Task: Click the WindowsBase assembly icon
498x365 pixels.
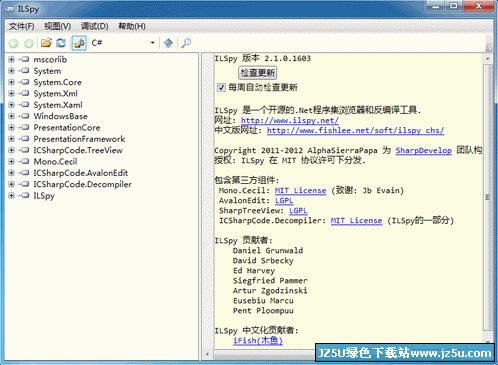Action: point(25,116)
